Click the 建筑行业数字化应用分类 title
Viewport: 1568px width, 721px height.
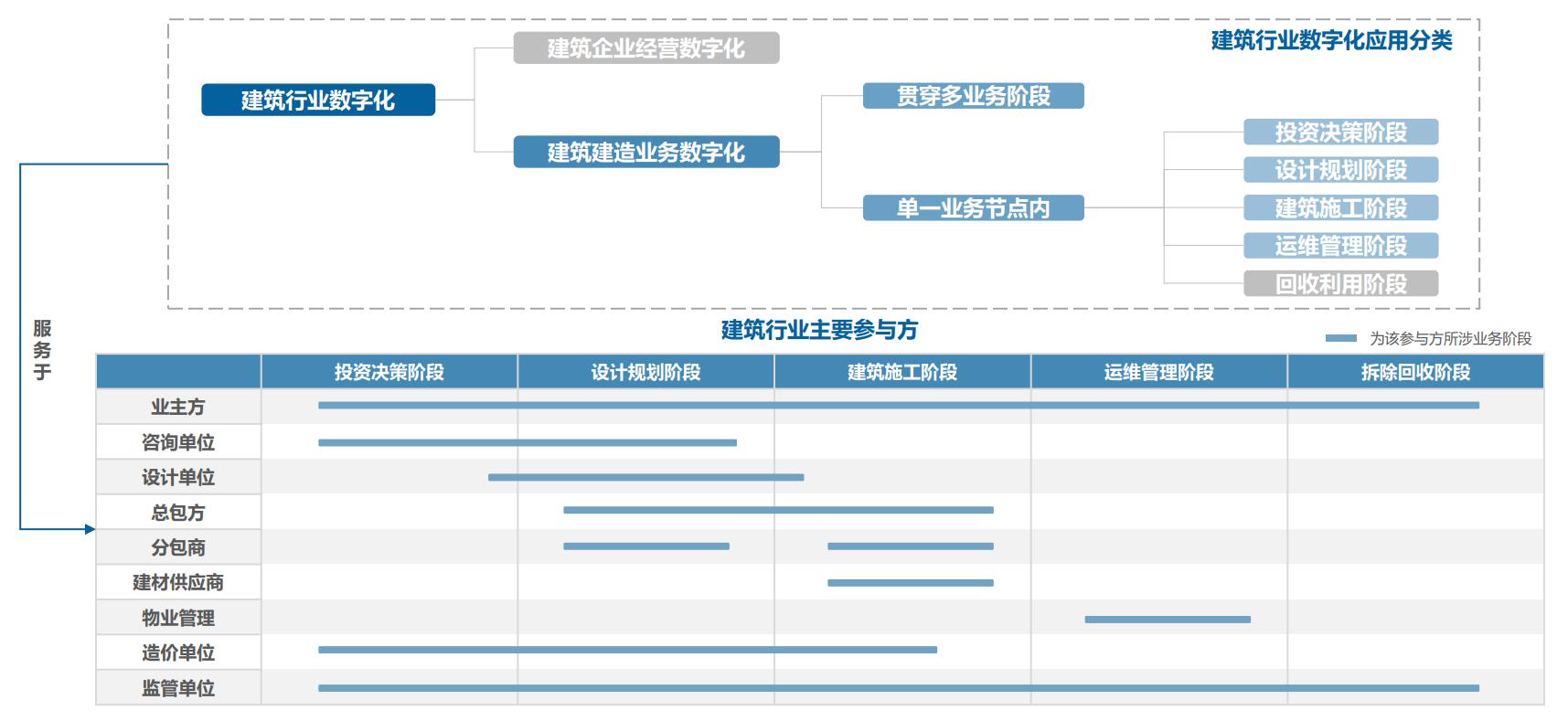click(x=1331, y=40)
